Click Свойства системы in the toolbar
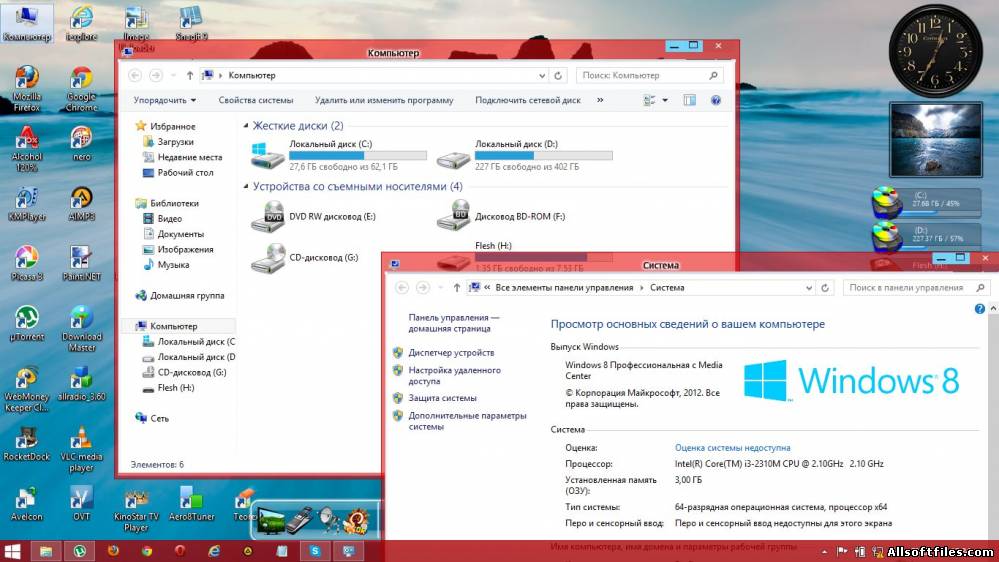The width and height of the screenshot is (999, 562). tap(256, 100)
